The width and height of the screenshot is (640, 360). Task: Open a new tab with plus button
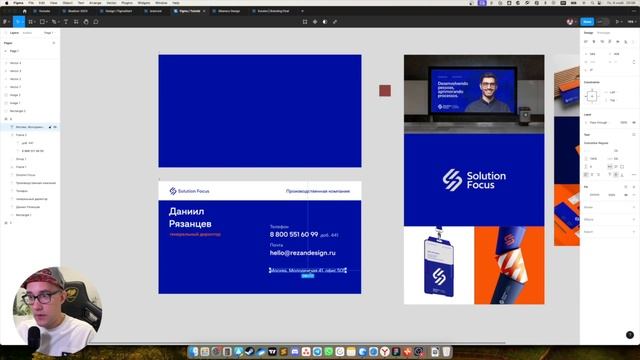point(302,11)
